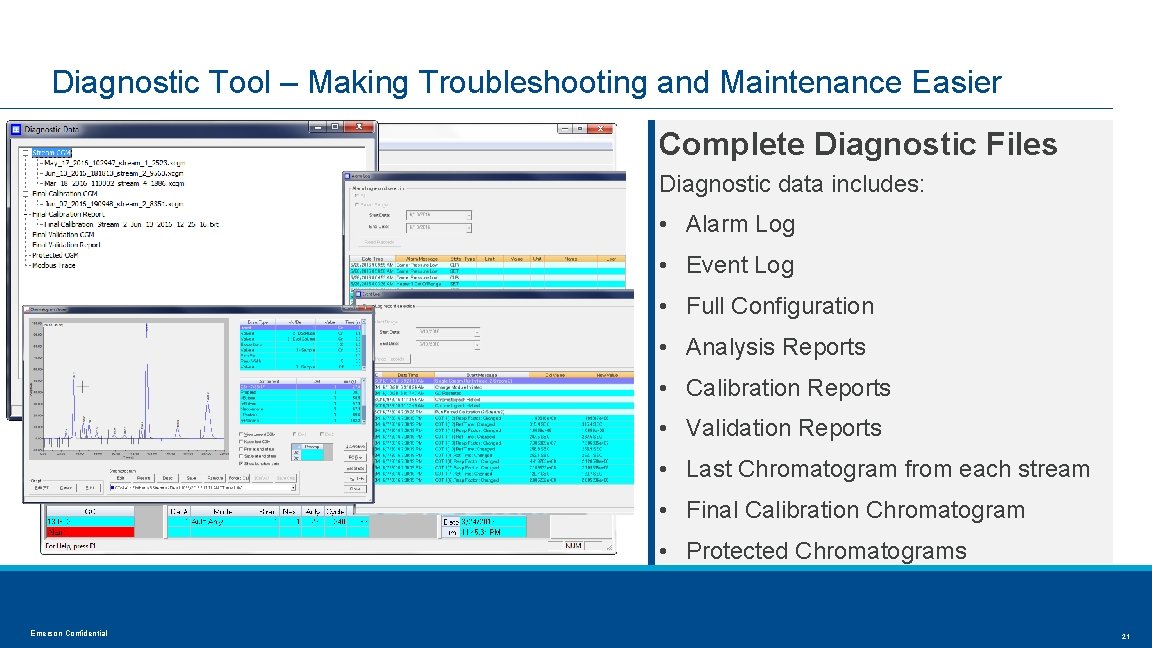
Task: Click the Date Time column header in Alarm Log
Action: pyautogui.click(x=372, y=259)
